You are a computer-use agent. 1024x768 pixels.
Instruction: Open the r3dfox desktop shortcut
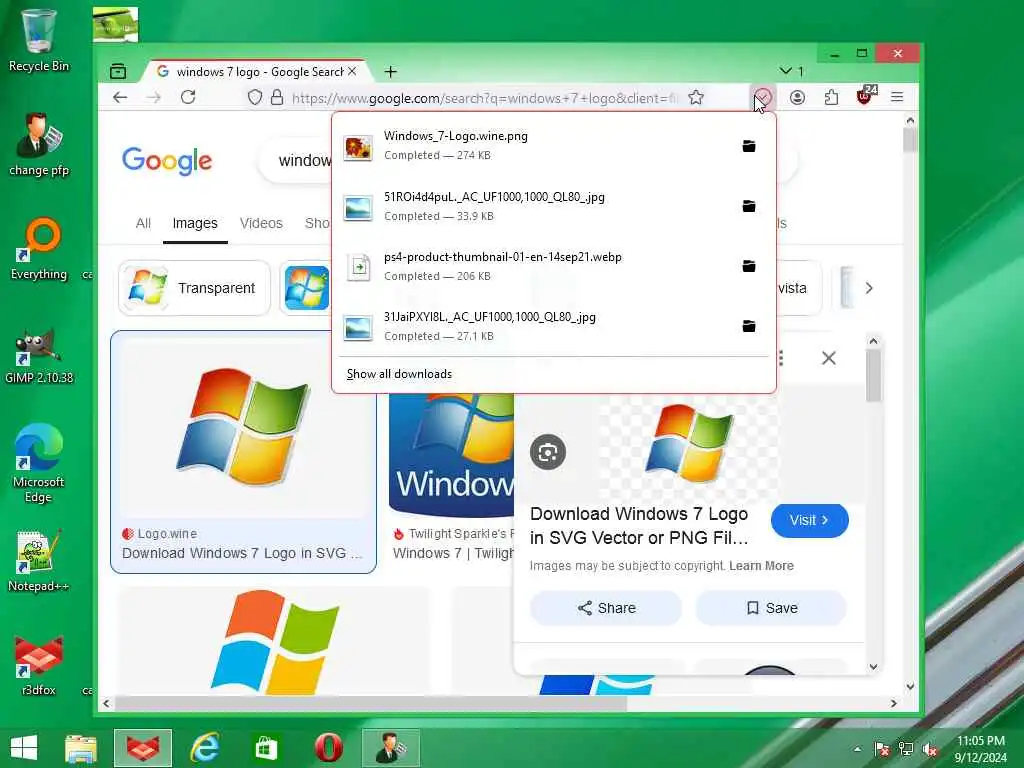[x=39, y=665]
